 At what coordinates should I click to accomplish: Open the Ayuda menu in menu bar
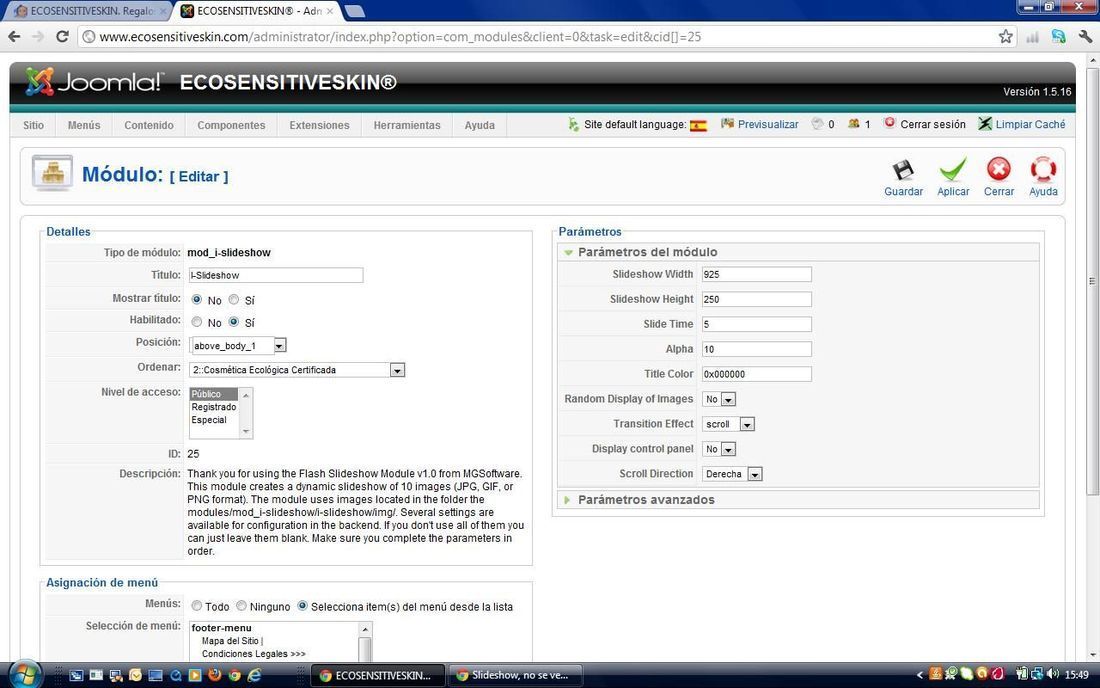(479, 125)
